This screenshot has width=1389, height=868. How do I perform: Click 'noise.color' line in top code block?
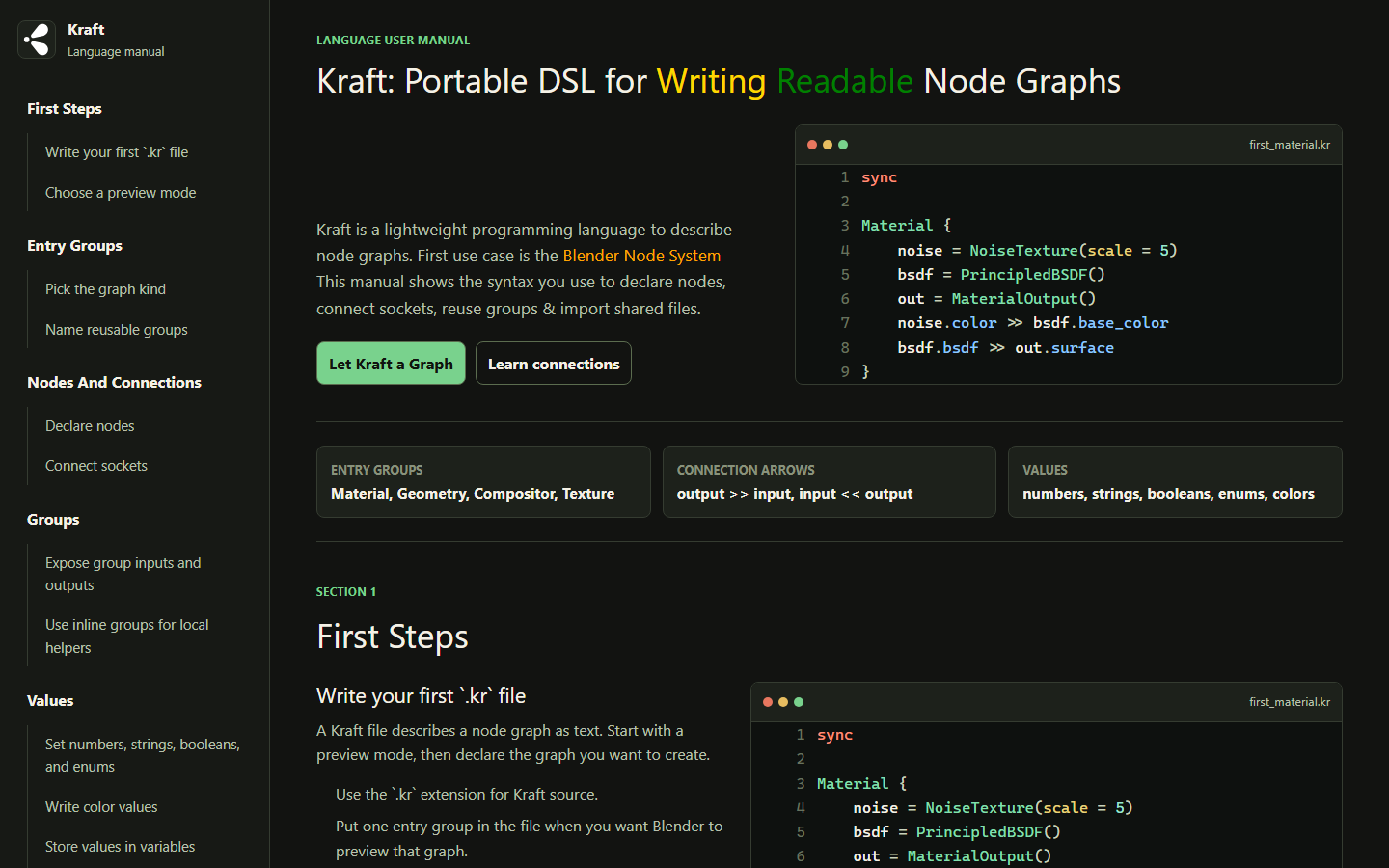[x=1033, y=323]
